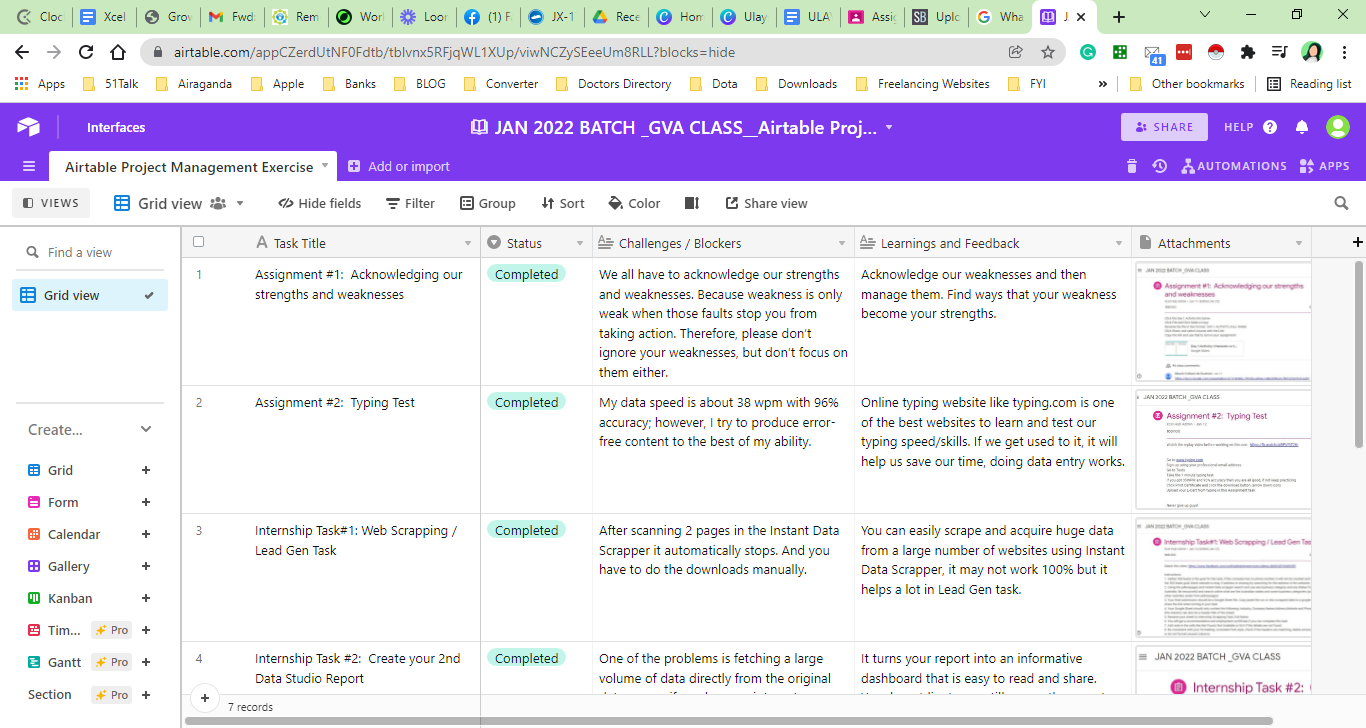Add a new field with the plus icon
1366x728 pixels.
pos(1357,242)
